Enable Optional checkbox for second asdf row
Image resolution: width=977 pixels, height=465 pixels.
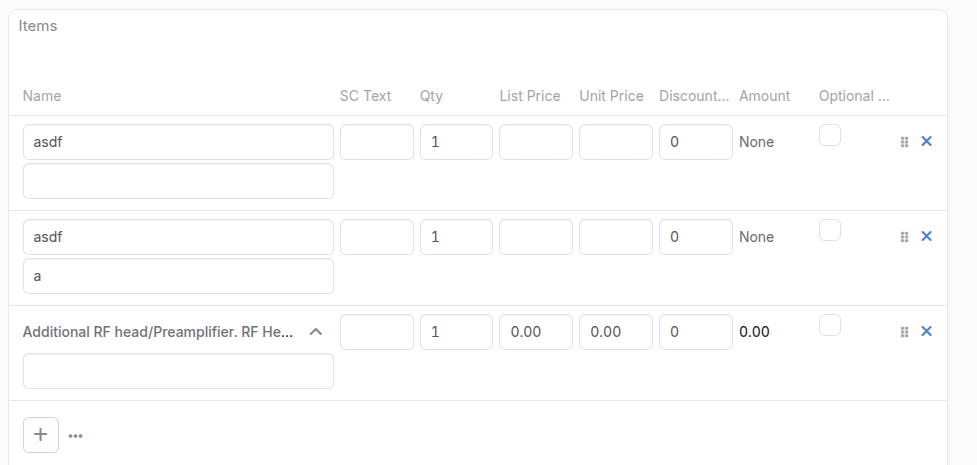pyautogui.click(x=830, y=230)
